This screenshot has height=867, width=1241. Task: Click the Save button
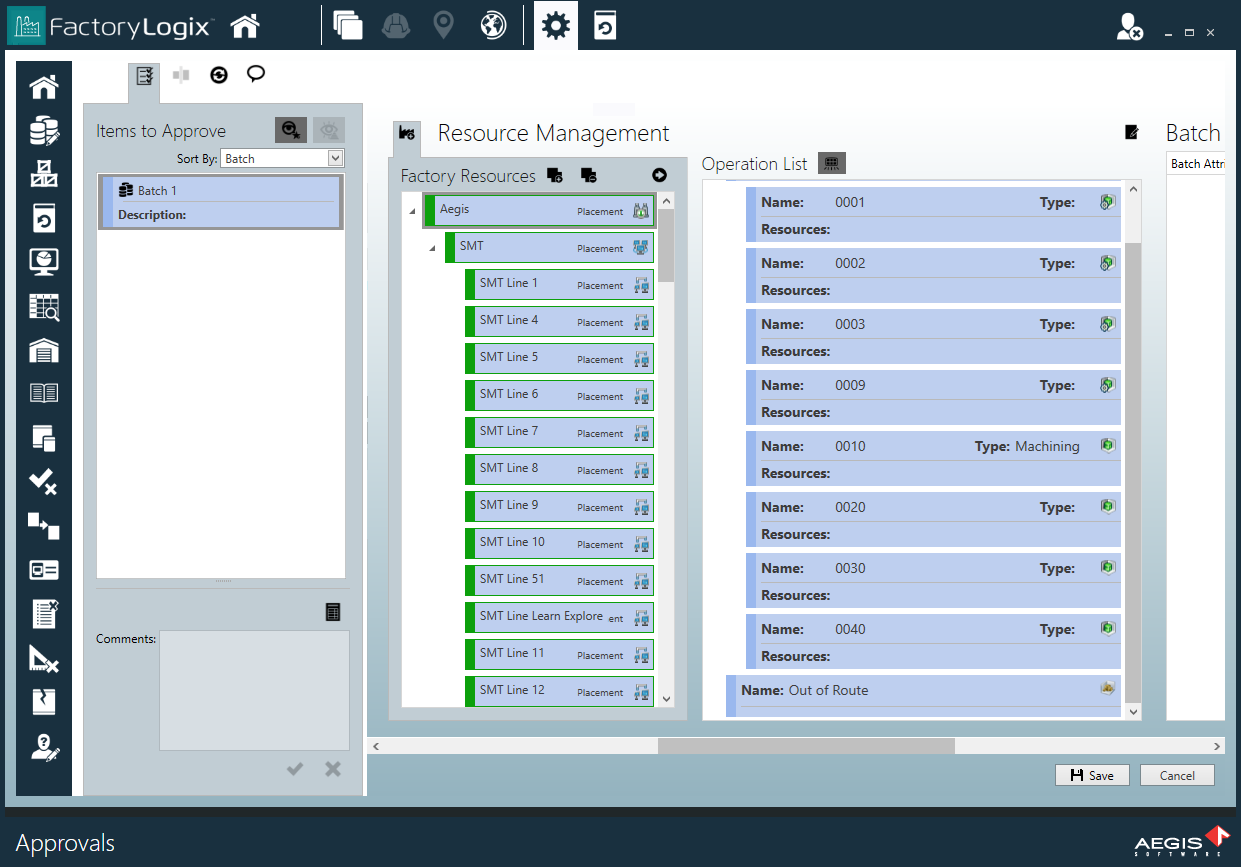point(1092,775)
